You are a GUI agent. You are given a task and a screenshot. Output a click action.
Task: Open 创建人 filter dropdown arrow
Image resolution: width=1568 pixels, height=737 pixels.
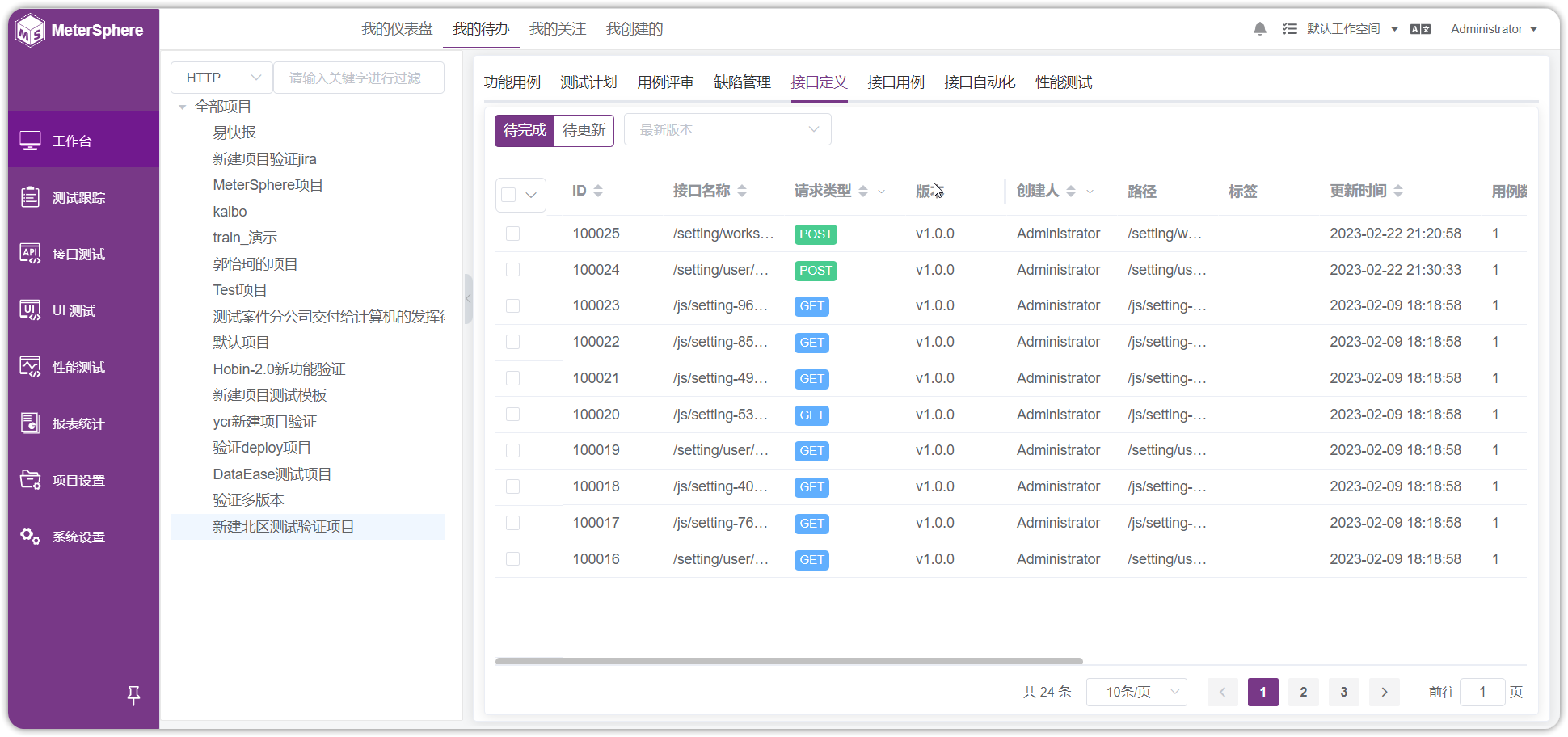(x=1090, y=192)
